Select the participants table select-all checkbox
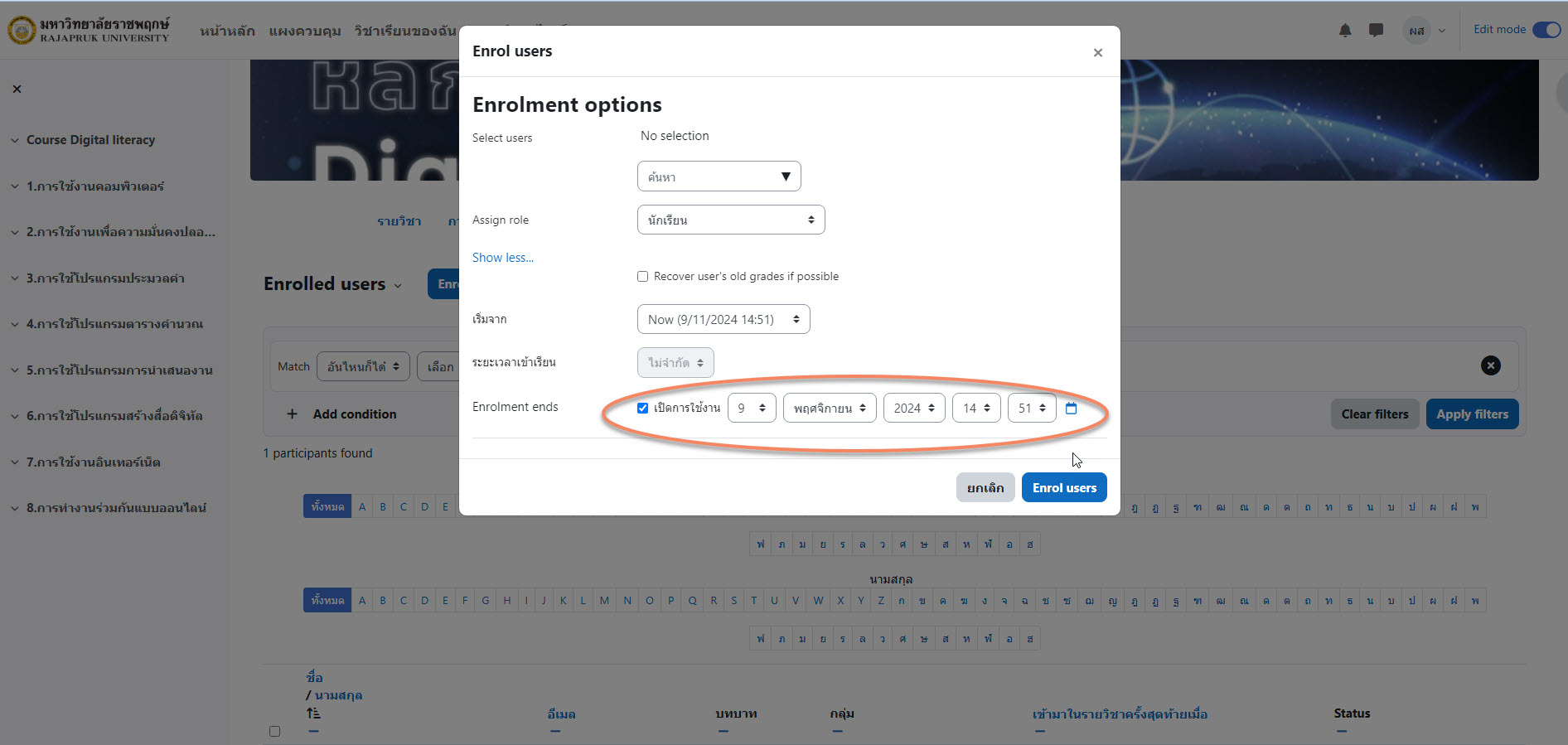Viewport: 1568px width, 745px height. click(274, 731)
